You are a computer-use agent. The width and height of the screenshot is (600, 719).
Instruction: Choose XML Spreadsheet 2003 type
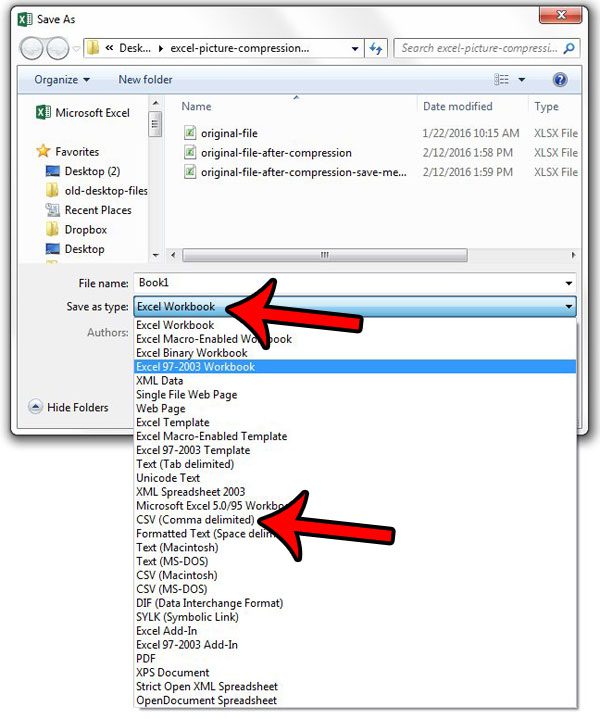356,492
